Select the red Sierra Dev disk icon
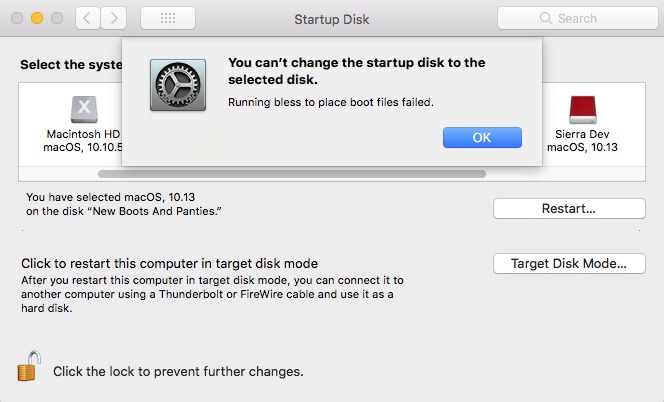The width and height of the screenshot is (664, 402). 582,109
